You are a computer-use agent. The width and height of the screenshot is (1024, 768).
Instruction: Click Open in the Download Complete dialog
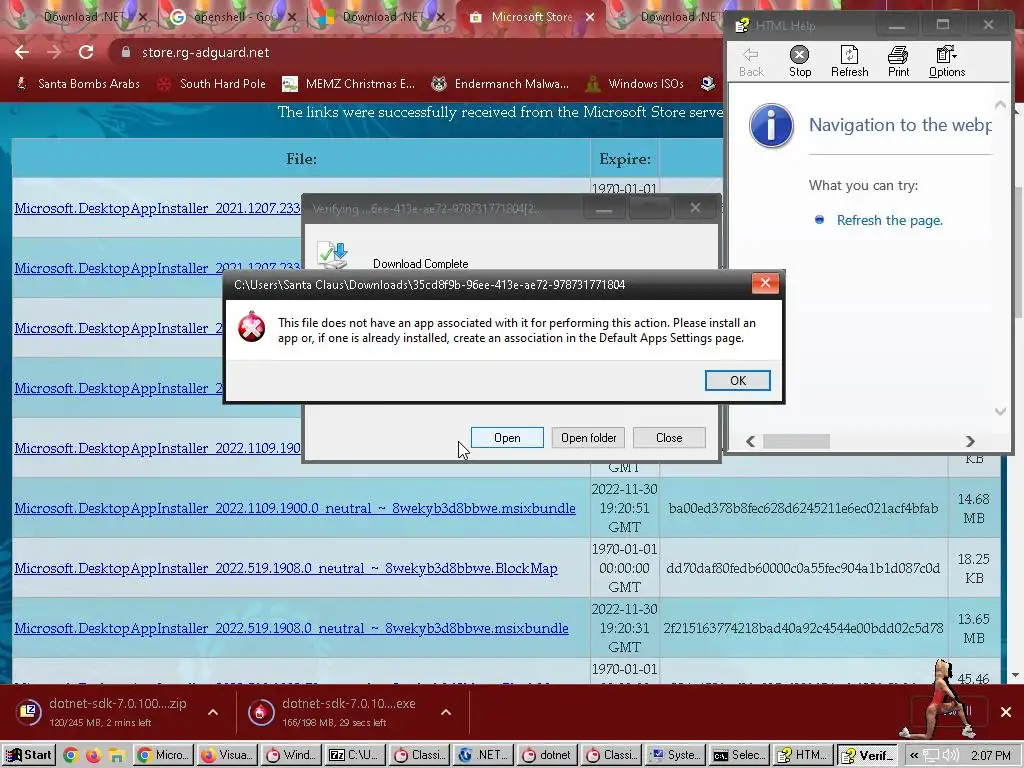coord(507,438)
